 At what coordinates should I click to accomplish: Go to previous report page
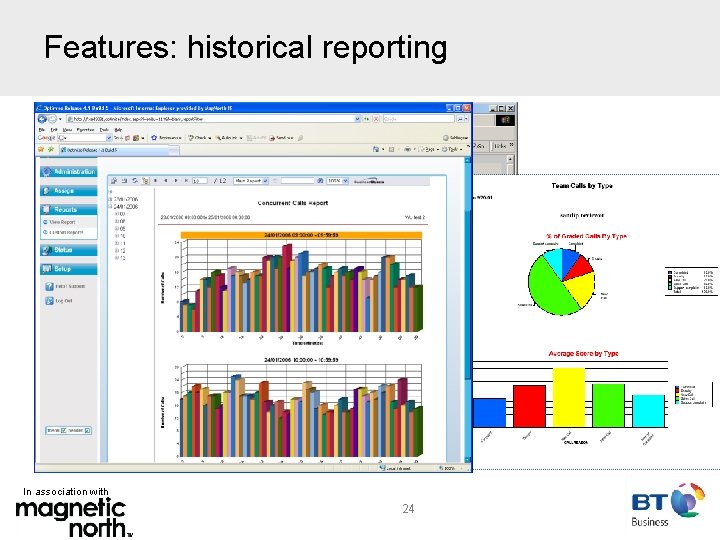point(166,181)
